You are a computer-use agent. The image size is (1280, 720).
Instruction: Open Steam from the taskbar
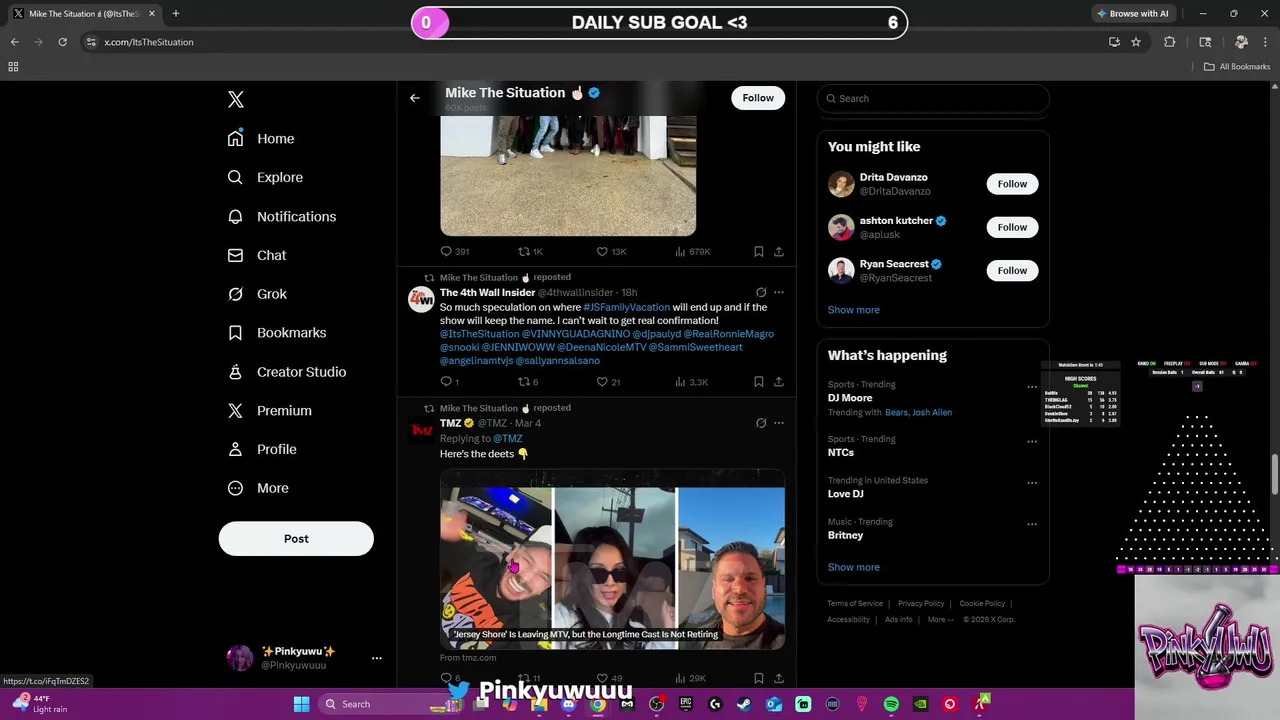(x=744, y=704)
